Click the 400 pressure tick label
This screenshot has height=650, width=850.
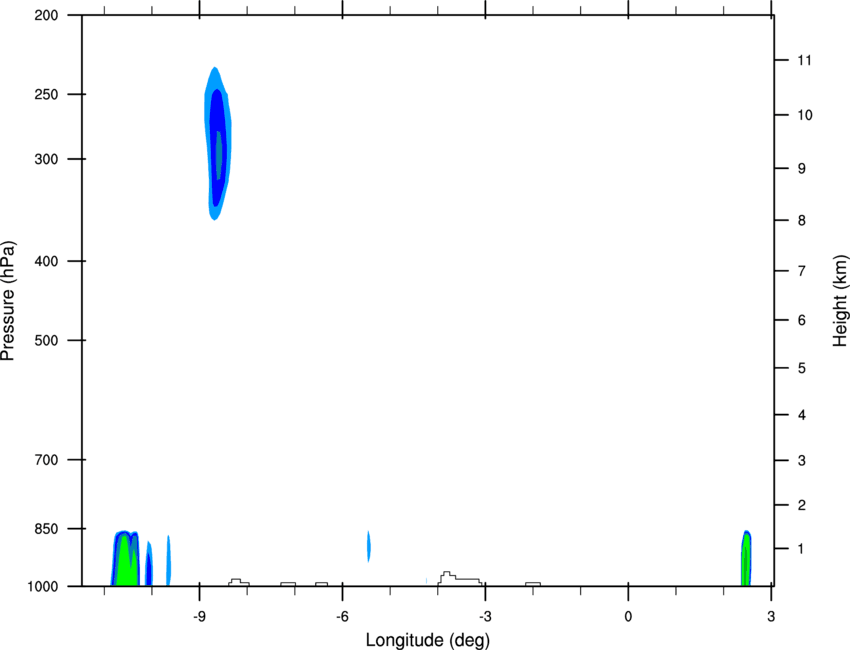pos(46,261)
